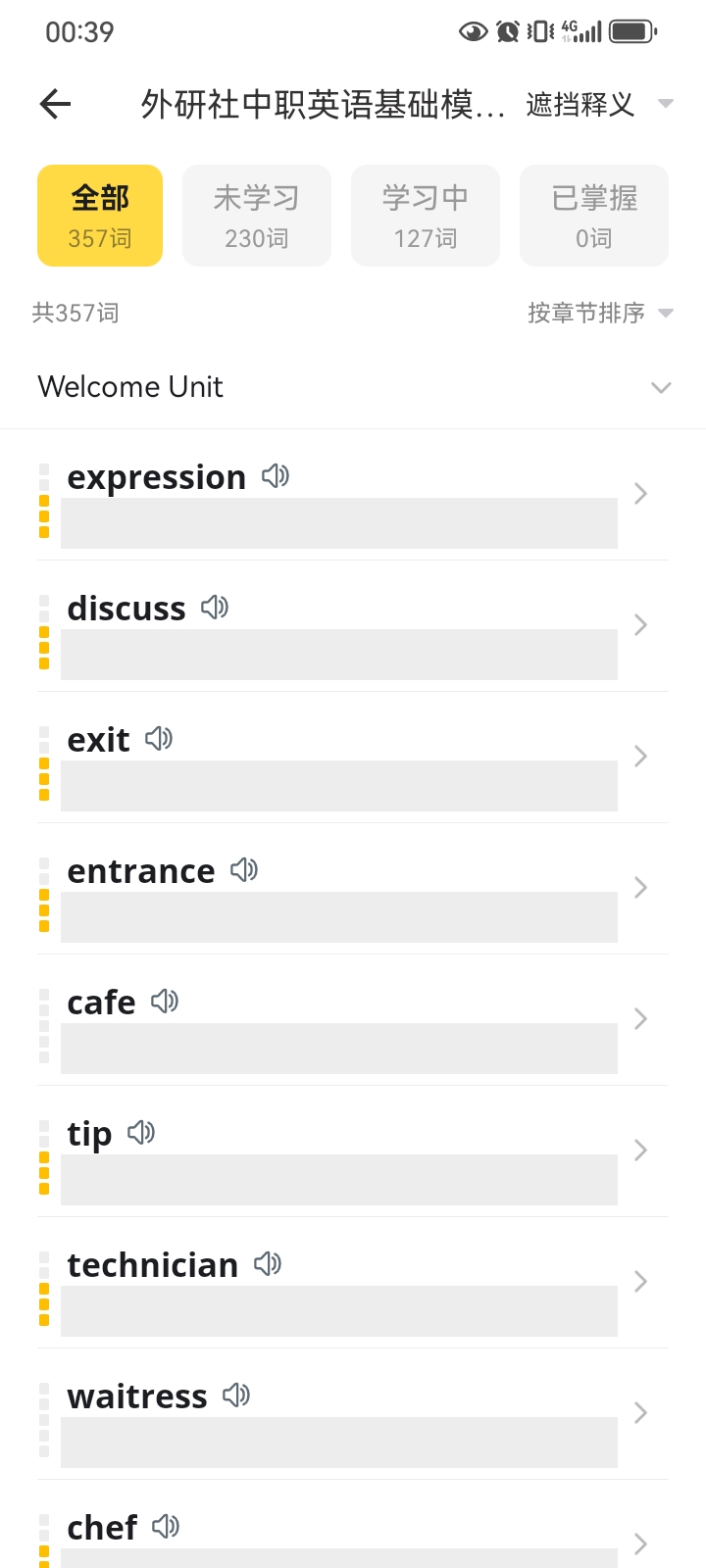Tap the speaker icon beside cafe

tap(165, 1002)
